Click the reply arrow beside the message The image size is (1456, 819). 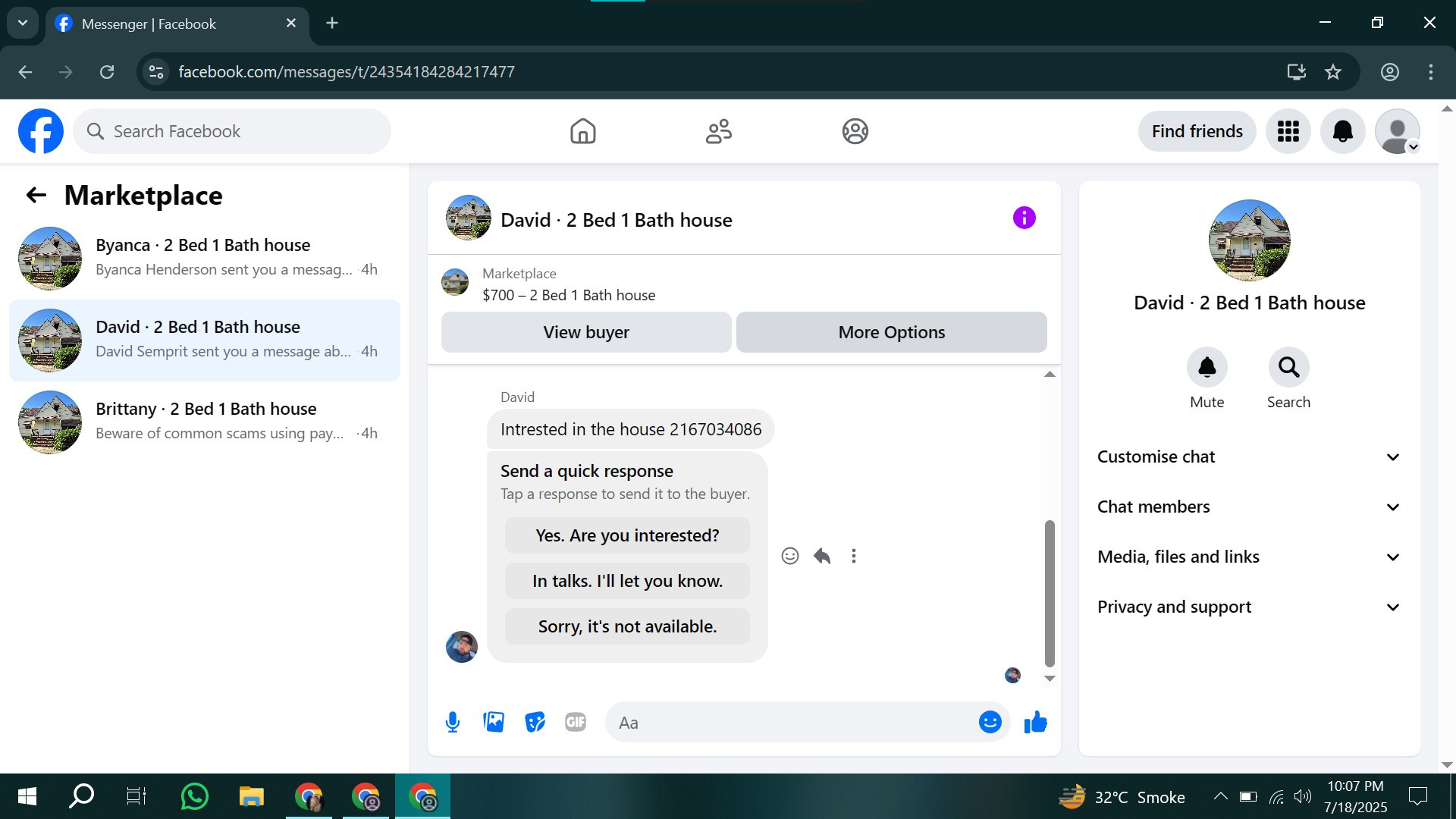click(x=822, y=556)
